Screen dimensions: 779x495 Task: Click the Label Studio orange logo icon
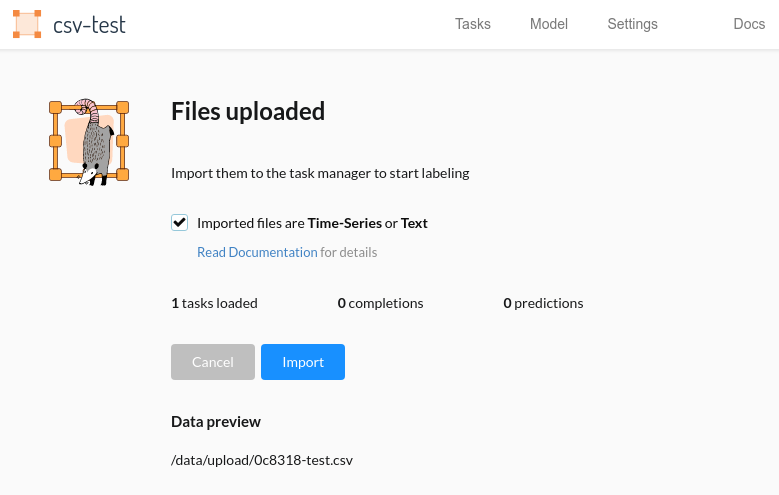click(x=27, y=24)
